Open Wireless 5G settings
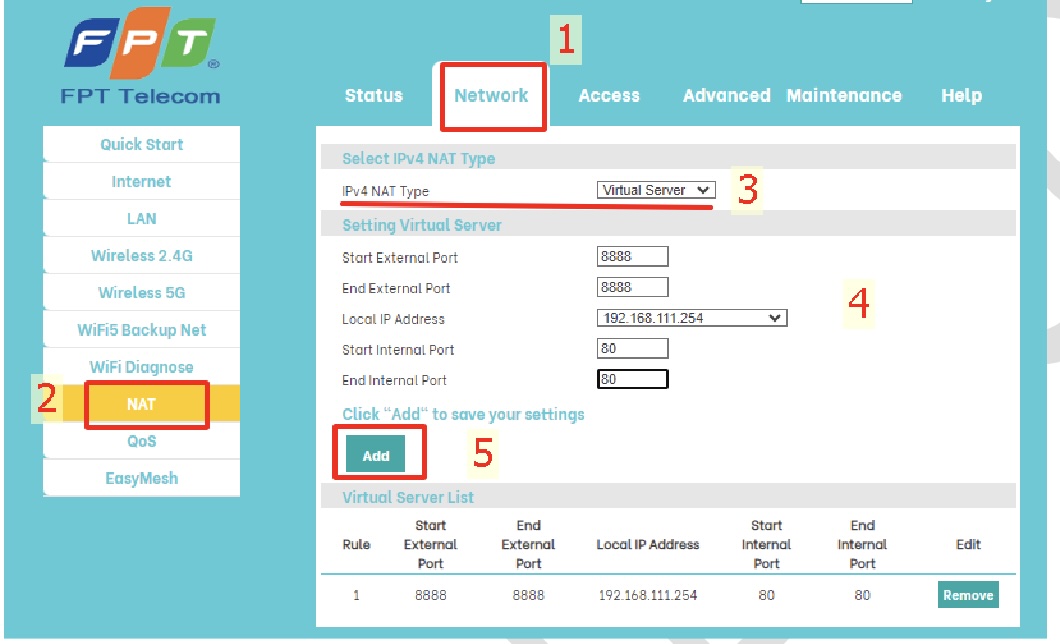The width and height of the screenshot is (1060, 644). click(140, 292)
